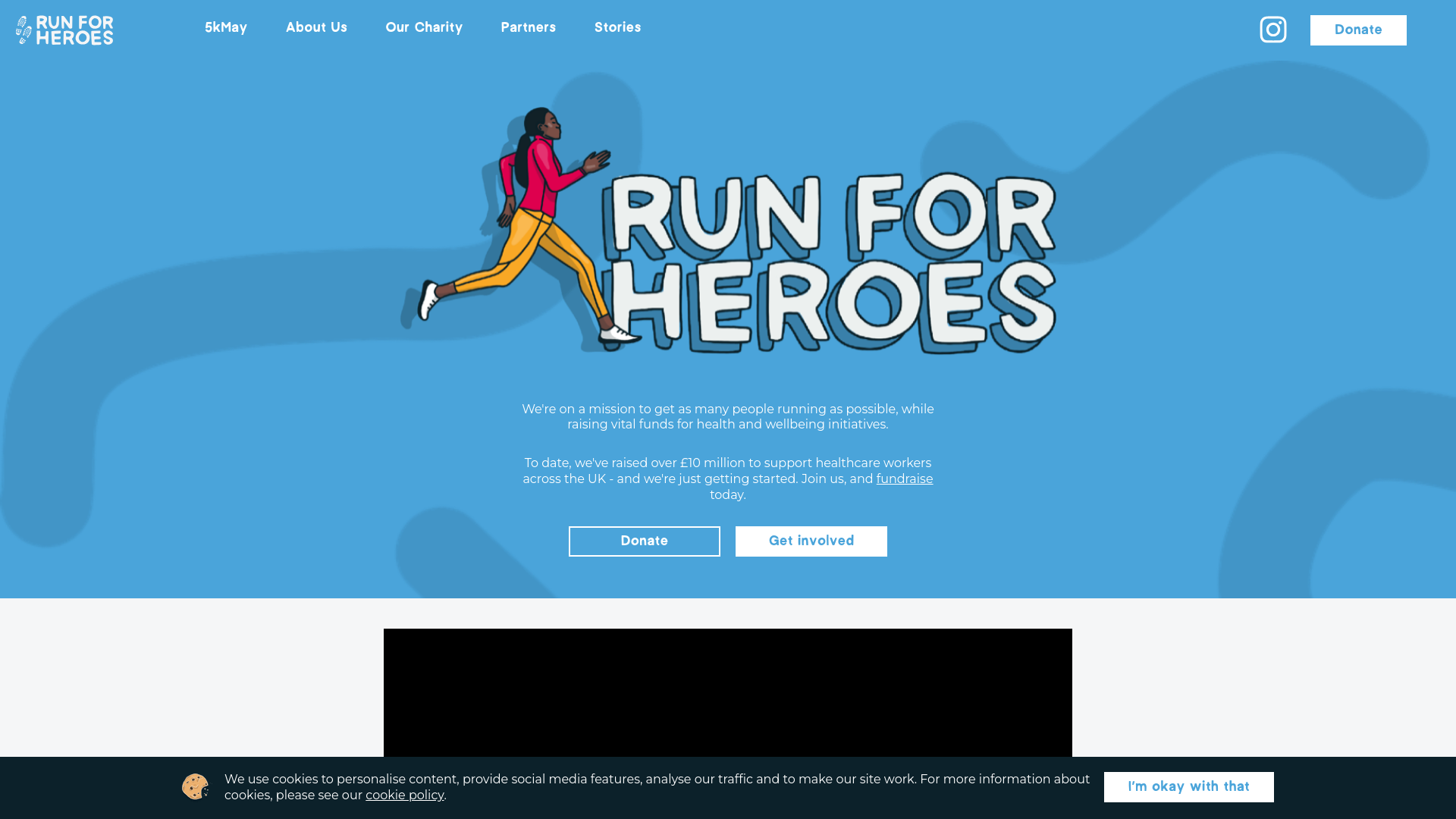
Task: Open the cookie policy link
Action: 405,795
